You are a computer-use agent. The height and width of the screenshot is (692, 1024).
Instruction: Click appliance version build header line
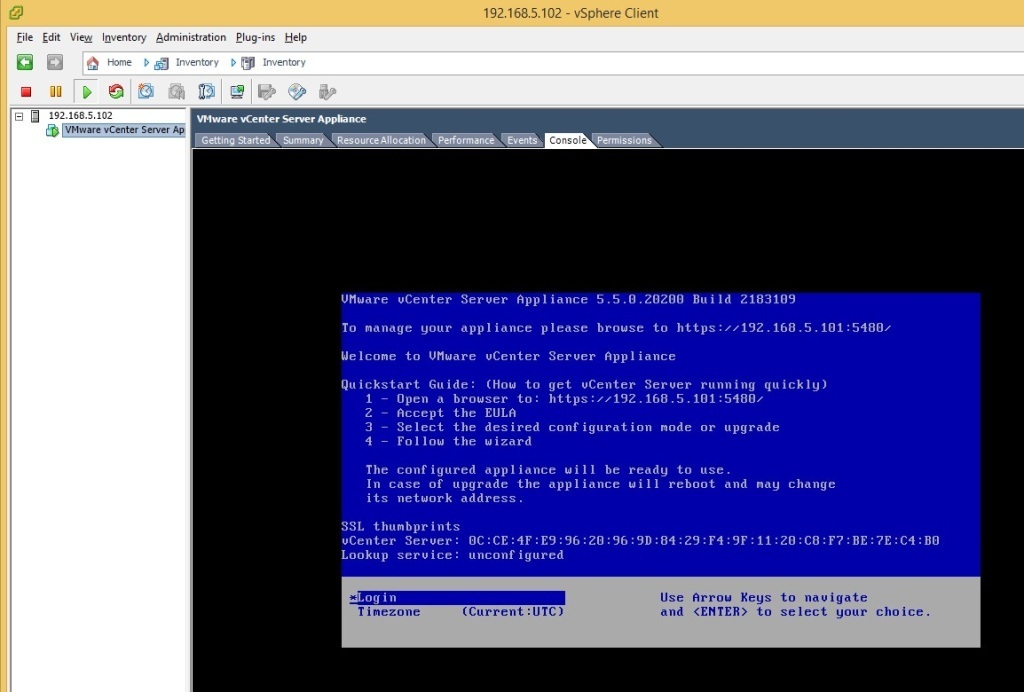tap(568, 300)
